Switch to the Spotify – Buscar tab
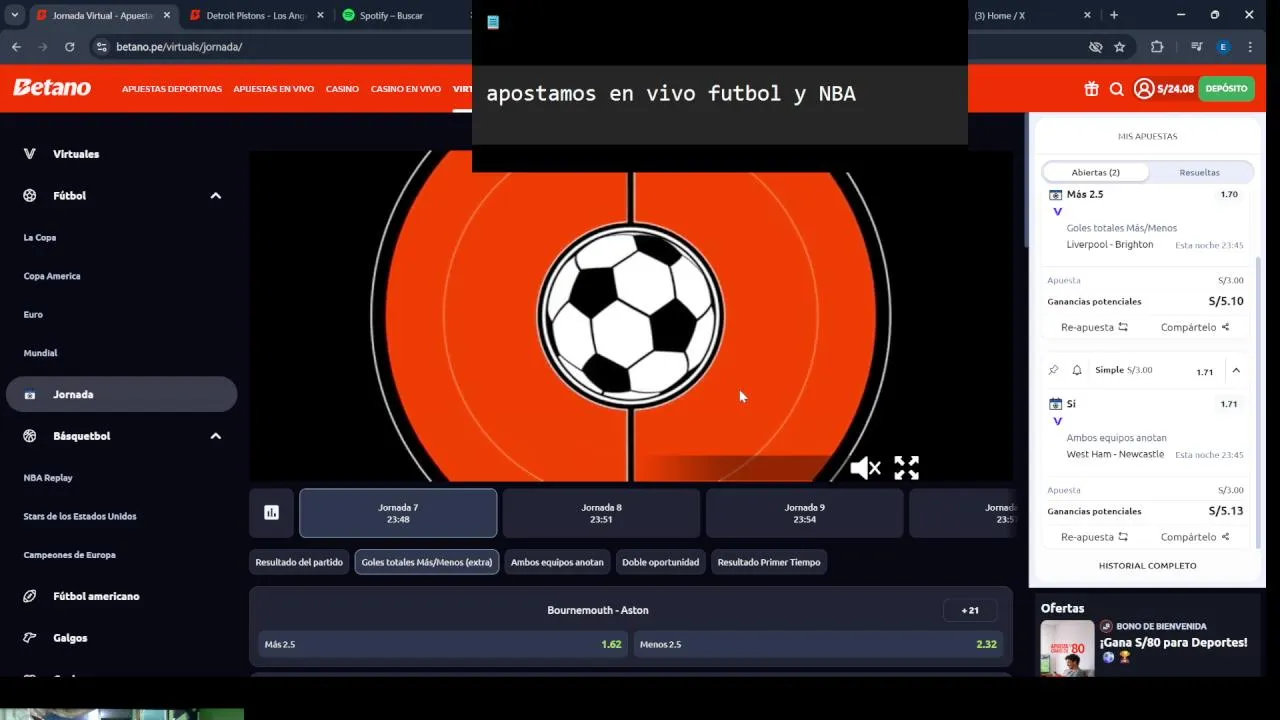 [x=391, y=15]
